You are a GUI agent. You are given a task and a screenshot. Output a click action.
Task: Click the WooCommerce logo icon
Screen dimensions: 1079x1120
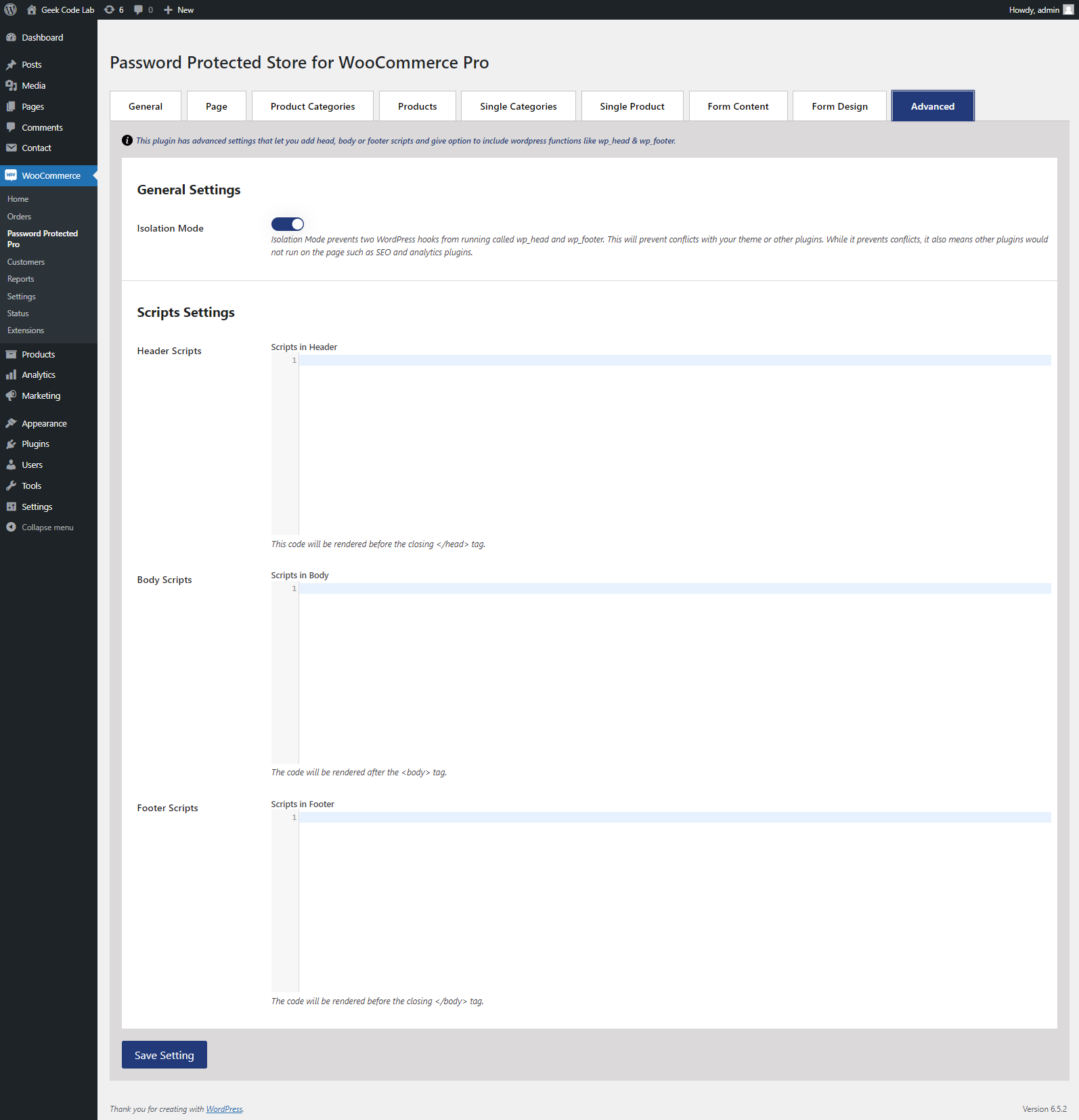11,175
